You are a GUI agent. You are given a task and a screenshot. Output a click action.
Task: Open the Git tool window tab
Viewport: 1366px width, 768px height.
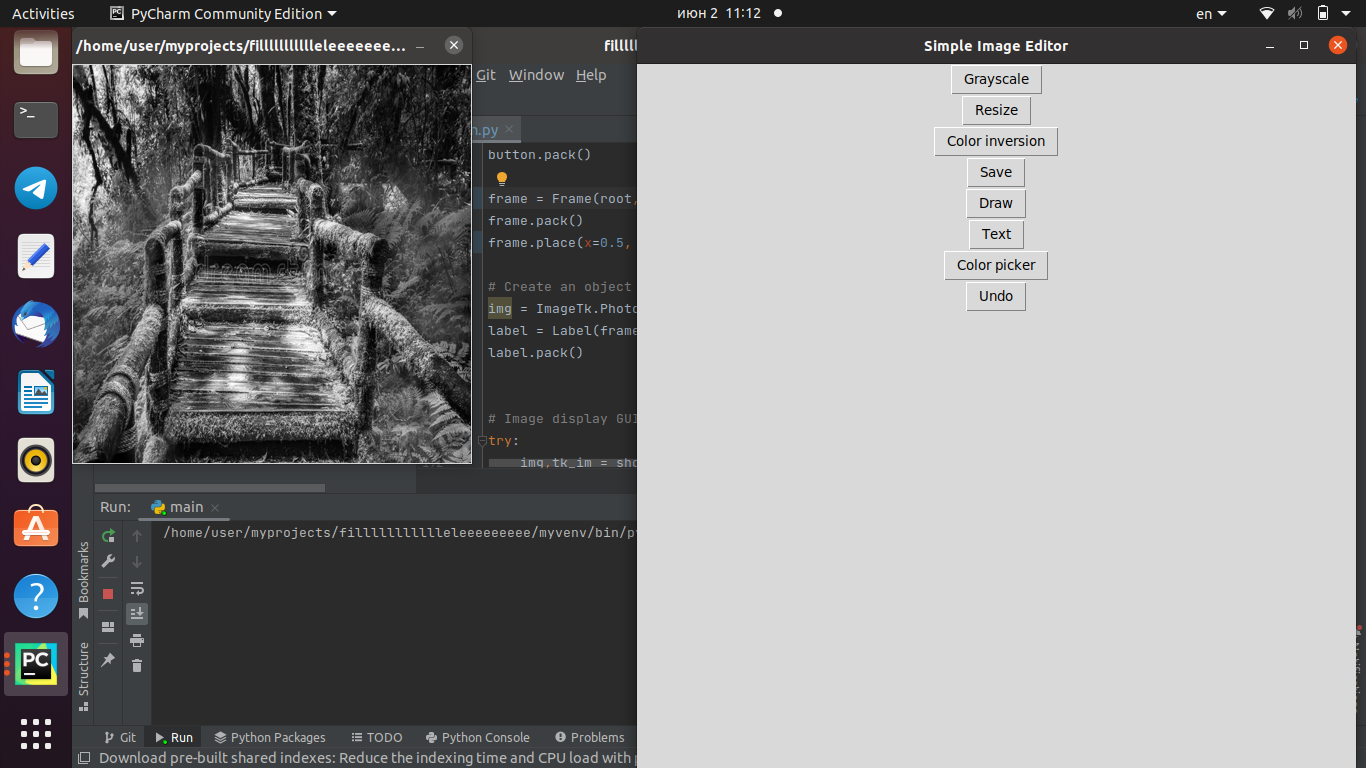(120, 737)
